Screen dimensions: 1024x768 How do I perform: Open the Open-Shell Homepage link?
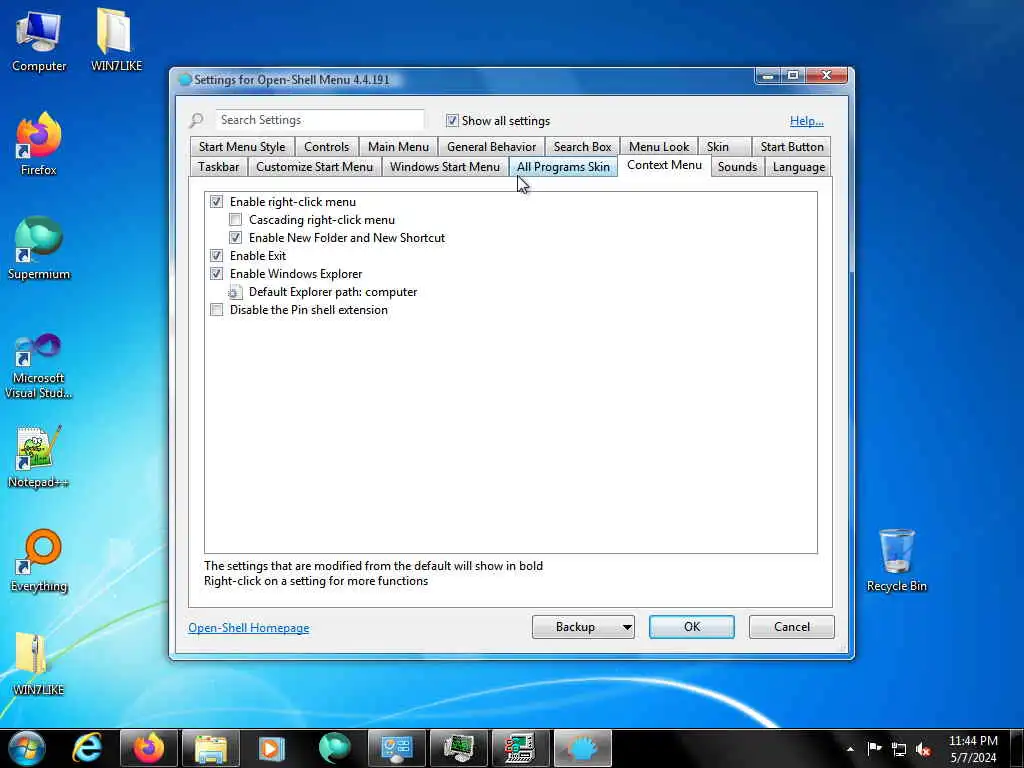tap(249, 628)
